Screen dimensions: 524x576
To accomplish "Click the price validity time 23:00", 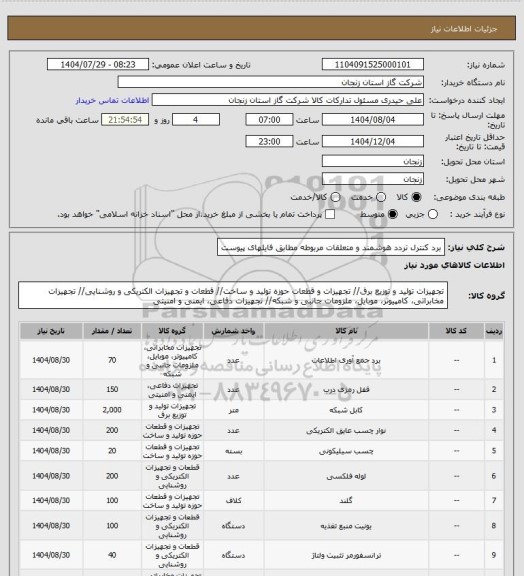I will tap(269, 141).
